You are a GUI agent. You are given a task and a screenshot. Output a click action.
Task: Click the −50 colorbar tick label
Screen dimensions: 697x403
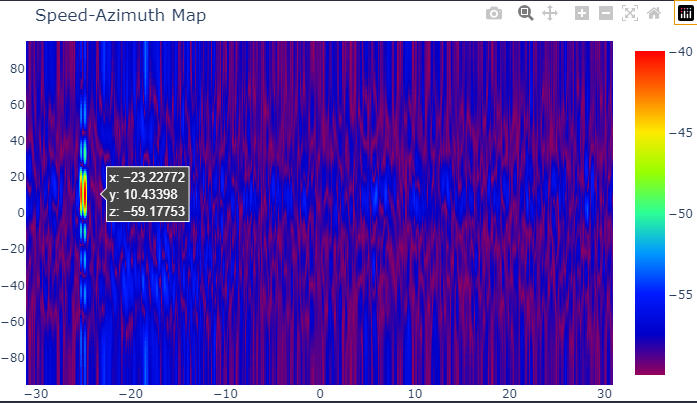(x=681, y=214)
